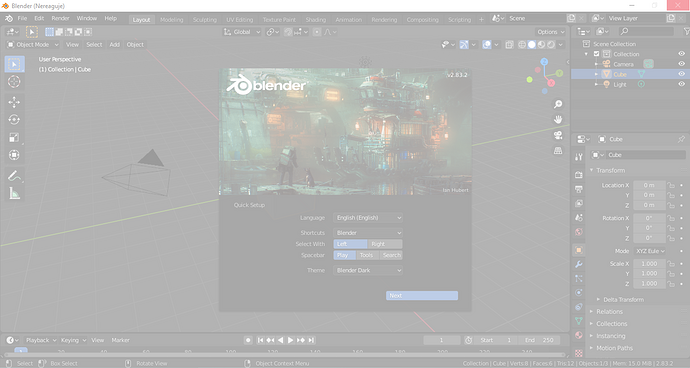The height and width of the screenshot is (368, 690).
Task: Select Right for Select With option
Action: (x=385, y=244)
